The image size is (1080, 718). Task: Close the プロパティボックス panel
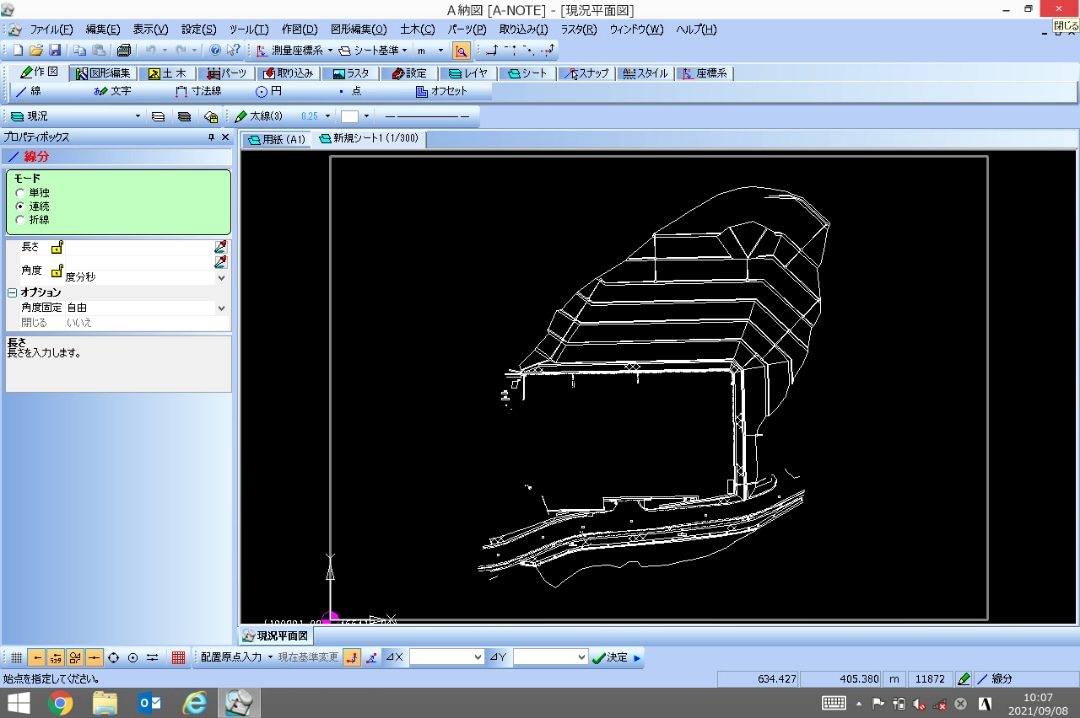225,137
